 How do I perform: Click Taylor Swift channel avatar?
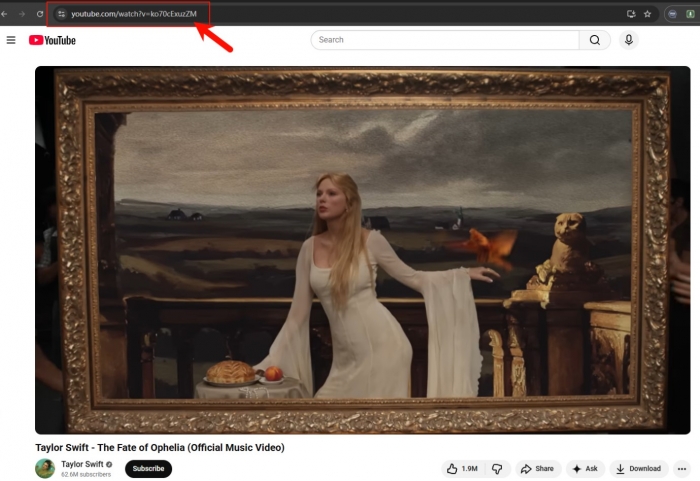pyautogui.click(x=45, y=468)
